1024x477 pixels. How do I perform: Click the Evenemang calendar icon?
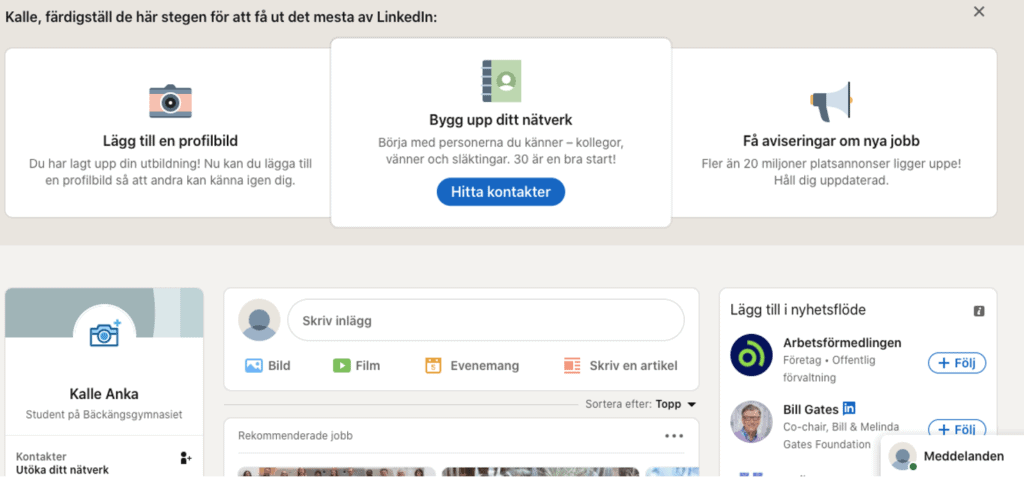click(x=434, y=365)
